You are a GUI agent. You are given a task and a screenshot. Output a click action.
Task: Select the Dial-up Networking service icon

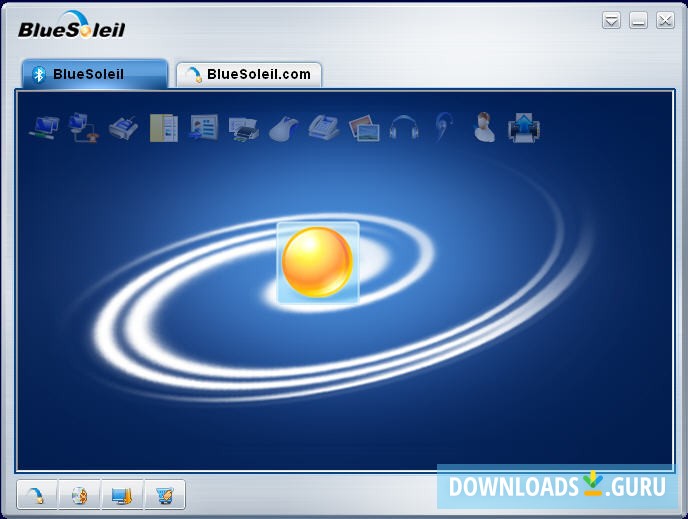[84, 128]
